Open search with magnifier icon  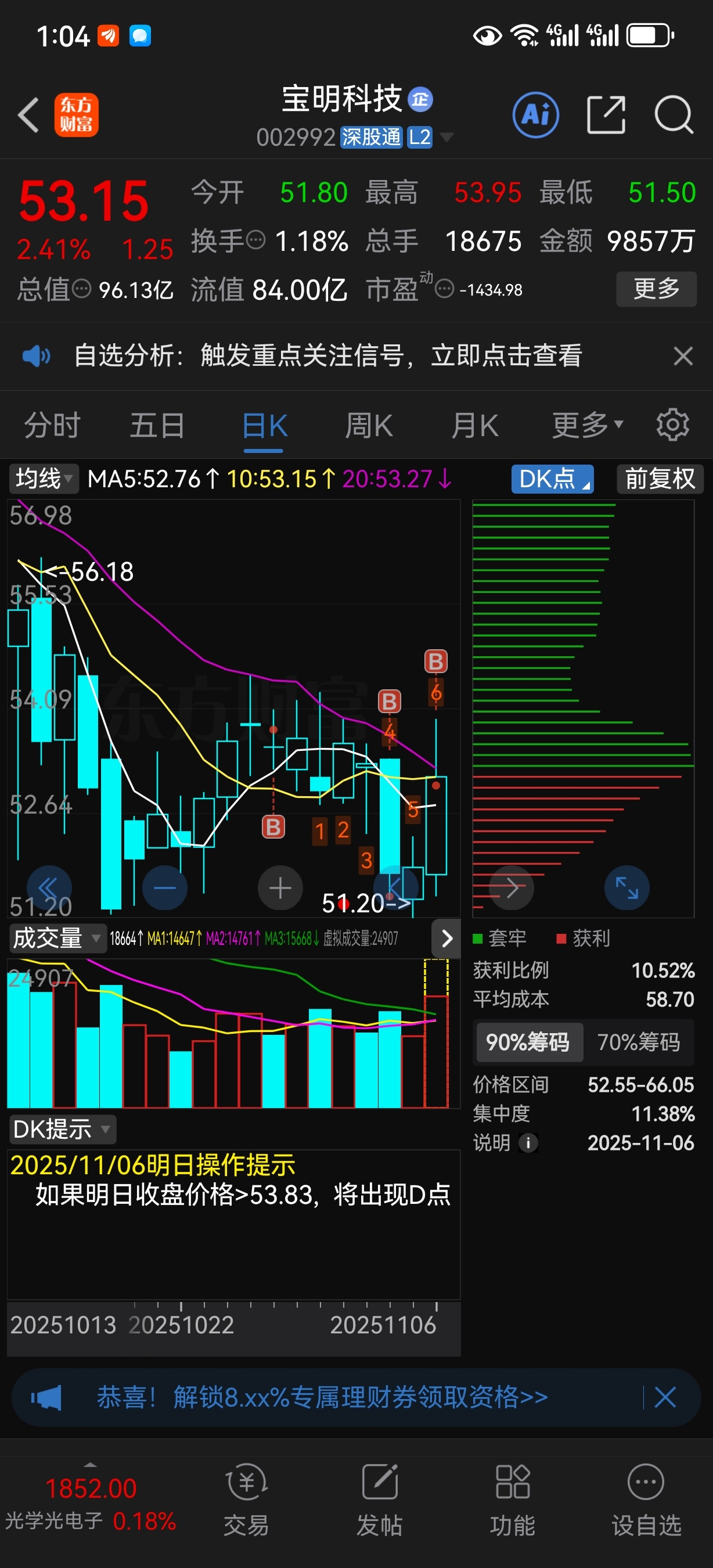[674, 114]
